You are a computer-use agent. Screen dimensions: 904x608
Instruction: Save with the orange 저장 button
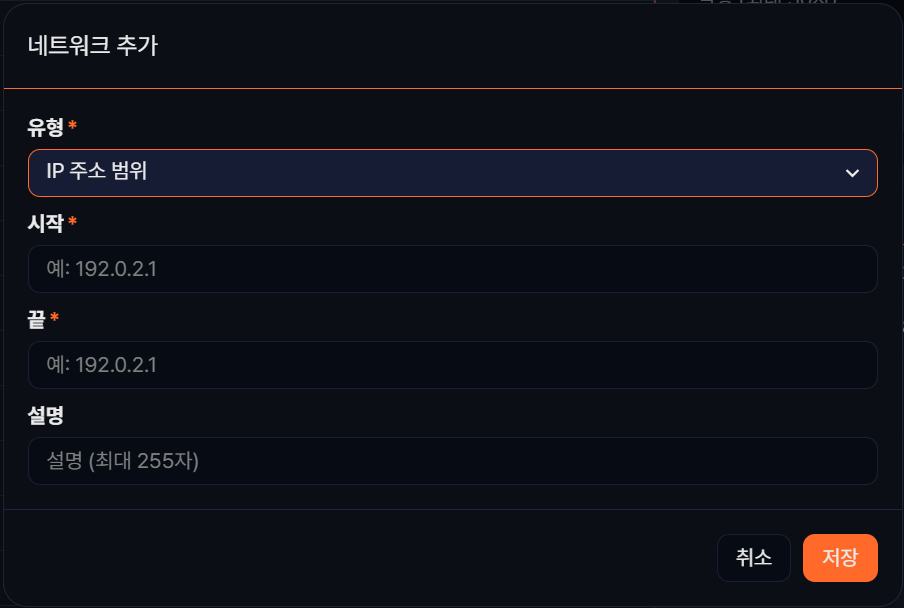point(839,558)
